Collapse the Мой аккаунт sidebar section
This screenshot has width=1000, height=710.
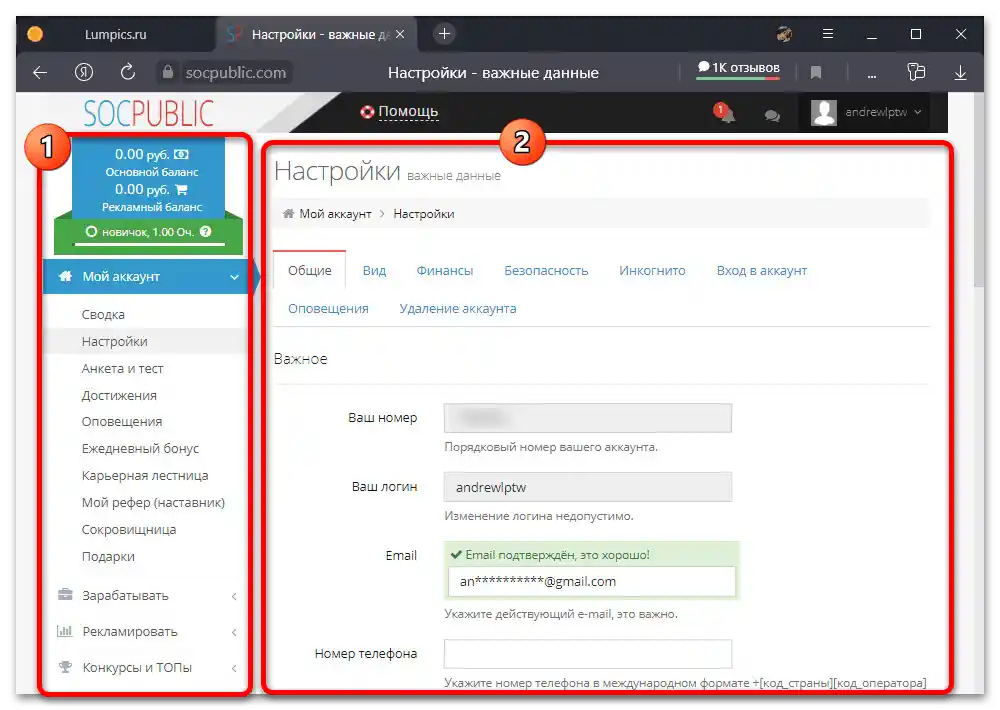pos(146,277)
